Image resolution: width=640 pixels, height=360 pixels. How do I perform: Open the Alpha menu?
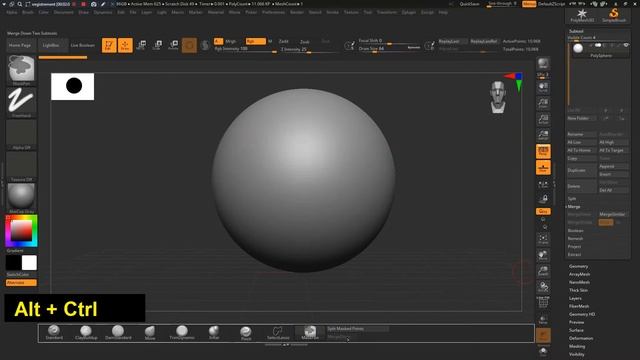[12, 13]
